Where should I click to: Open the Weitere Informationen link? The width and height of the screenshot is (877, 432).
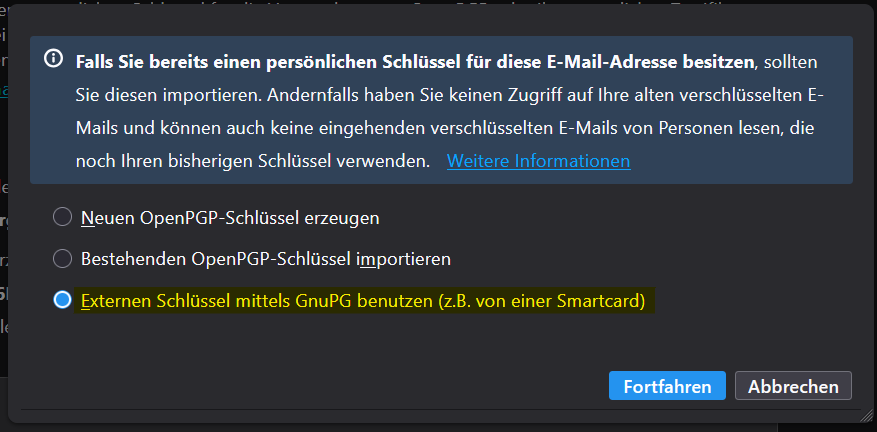tap(538, 161)
